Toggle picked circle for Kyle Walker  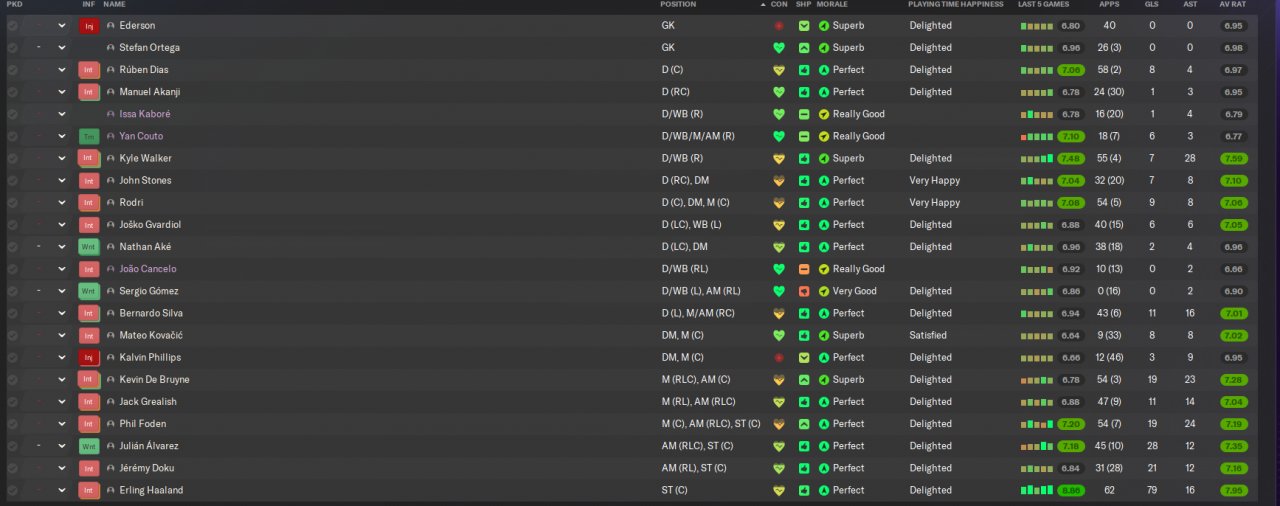(12, 159)
